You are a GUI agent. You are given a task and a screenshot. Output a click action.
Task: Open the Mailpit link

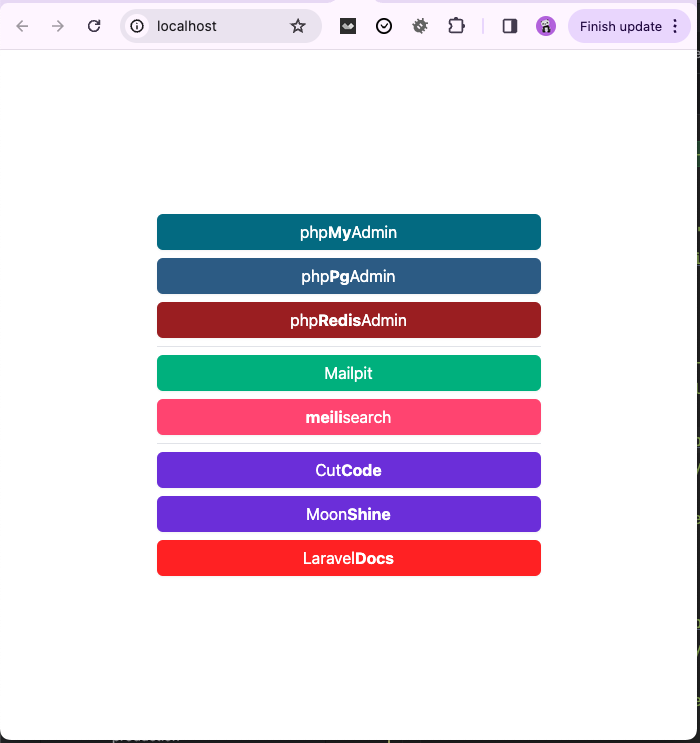click(x=349, y=373)
